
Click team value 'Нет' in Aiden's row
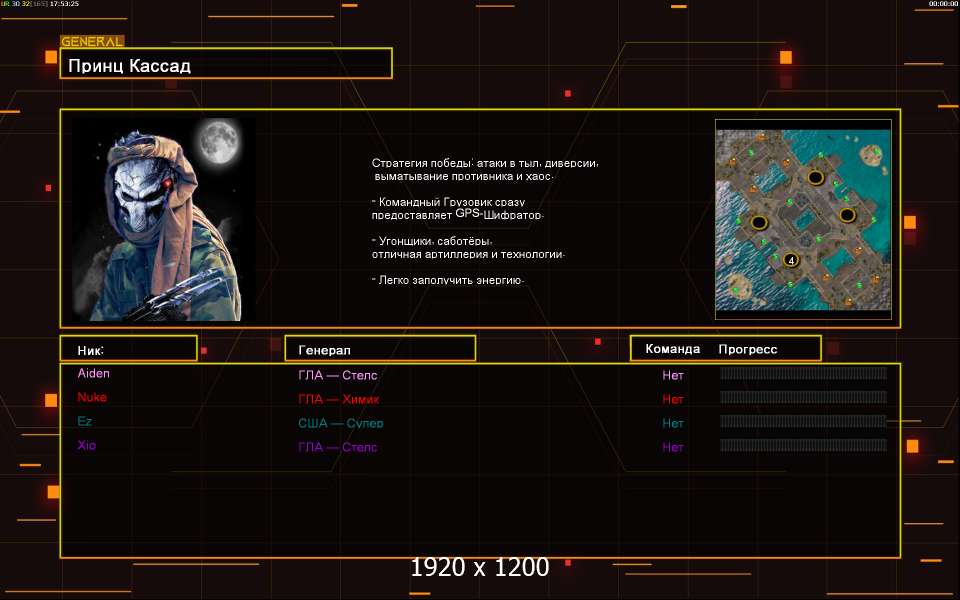click(672, 375)
